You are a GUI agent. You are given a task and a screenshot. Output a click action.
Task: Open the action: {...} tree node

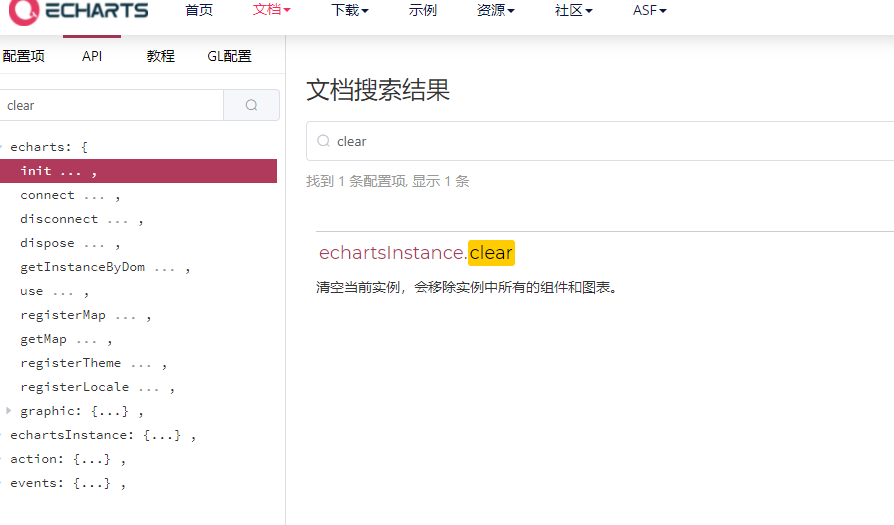[x=68, y=459]
